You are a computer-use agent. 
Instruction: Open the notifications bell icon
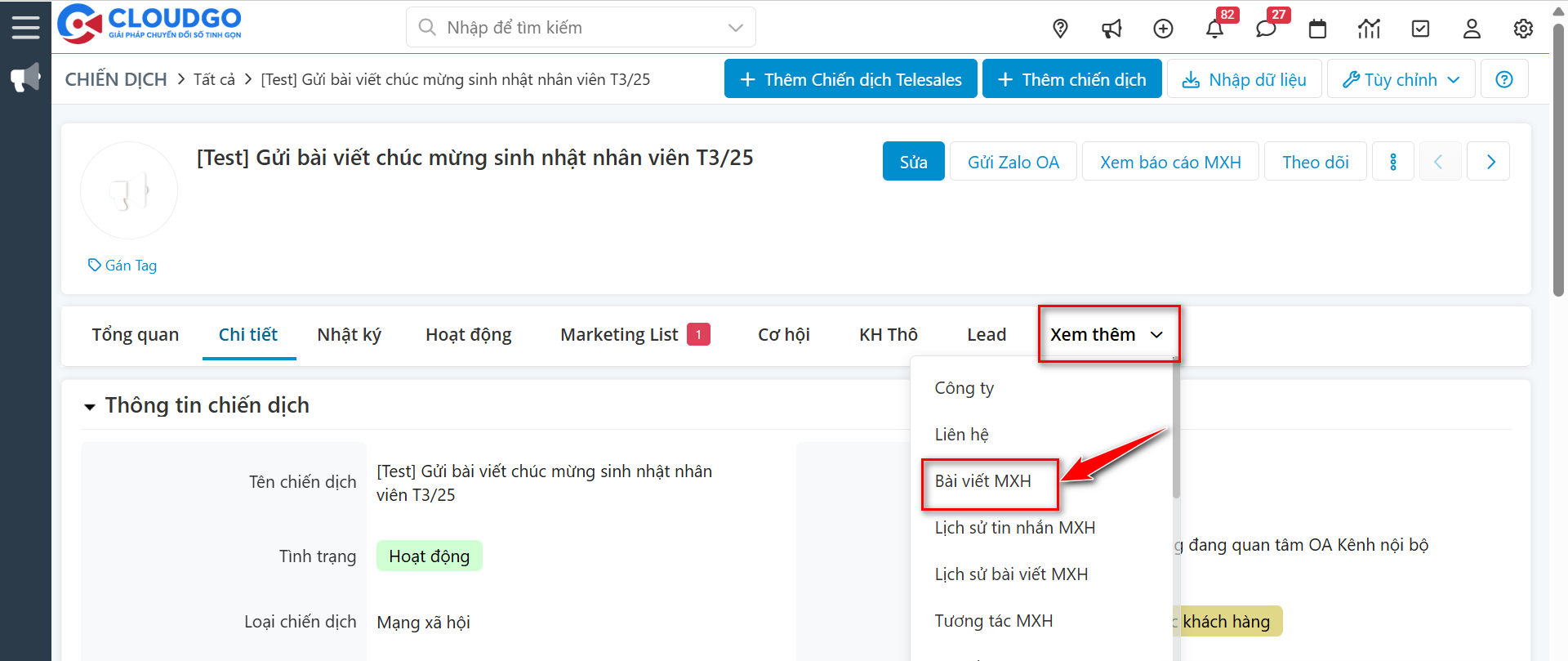click(x=1214, y=29)
